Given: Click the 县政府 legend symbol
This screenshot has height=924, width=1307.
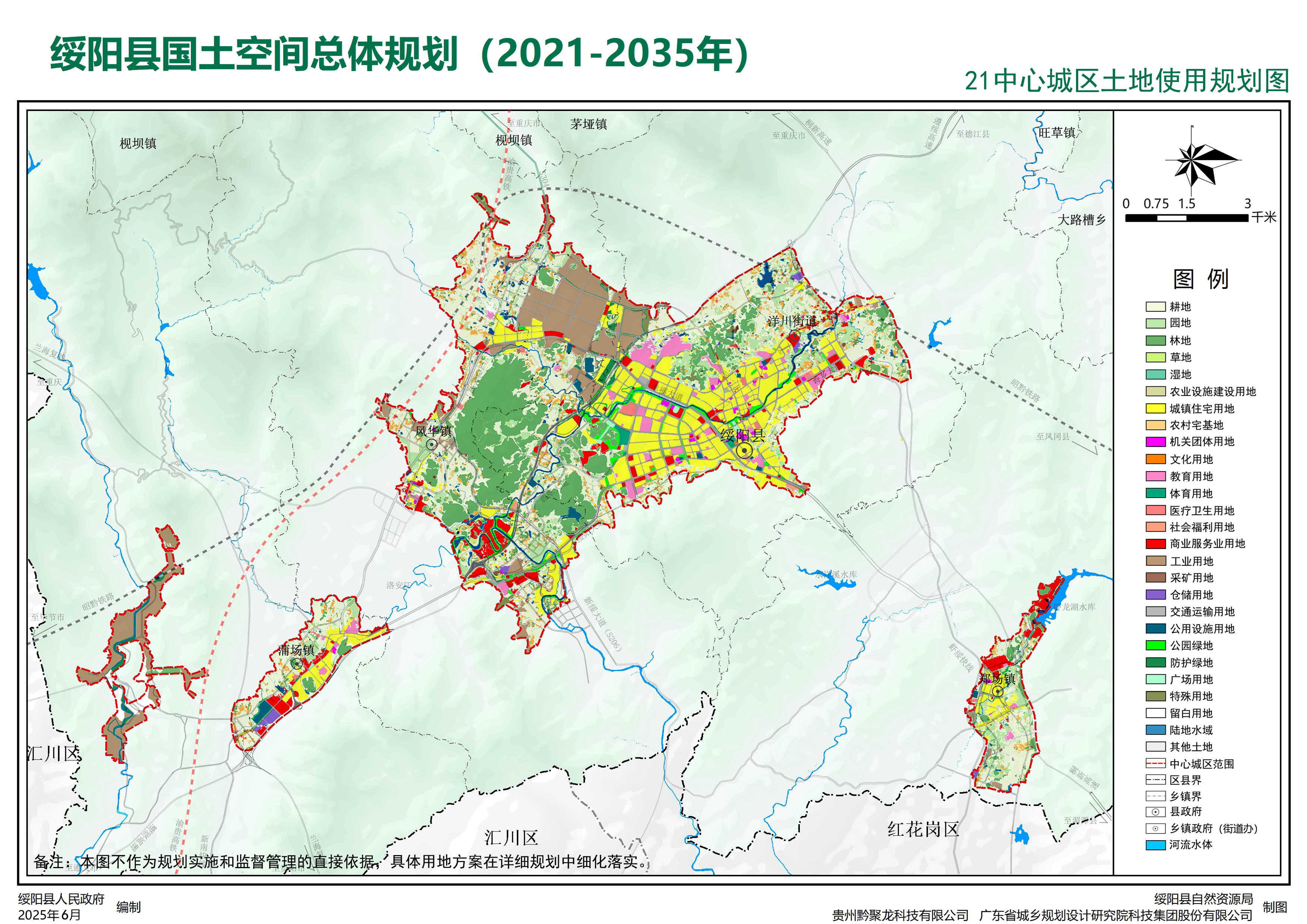Looking at the screenshot, I should (1155, 812).
